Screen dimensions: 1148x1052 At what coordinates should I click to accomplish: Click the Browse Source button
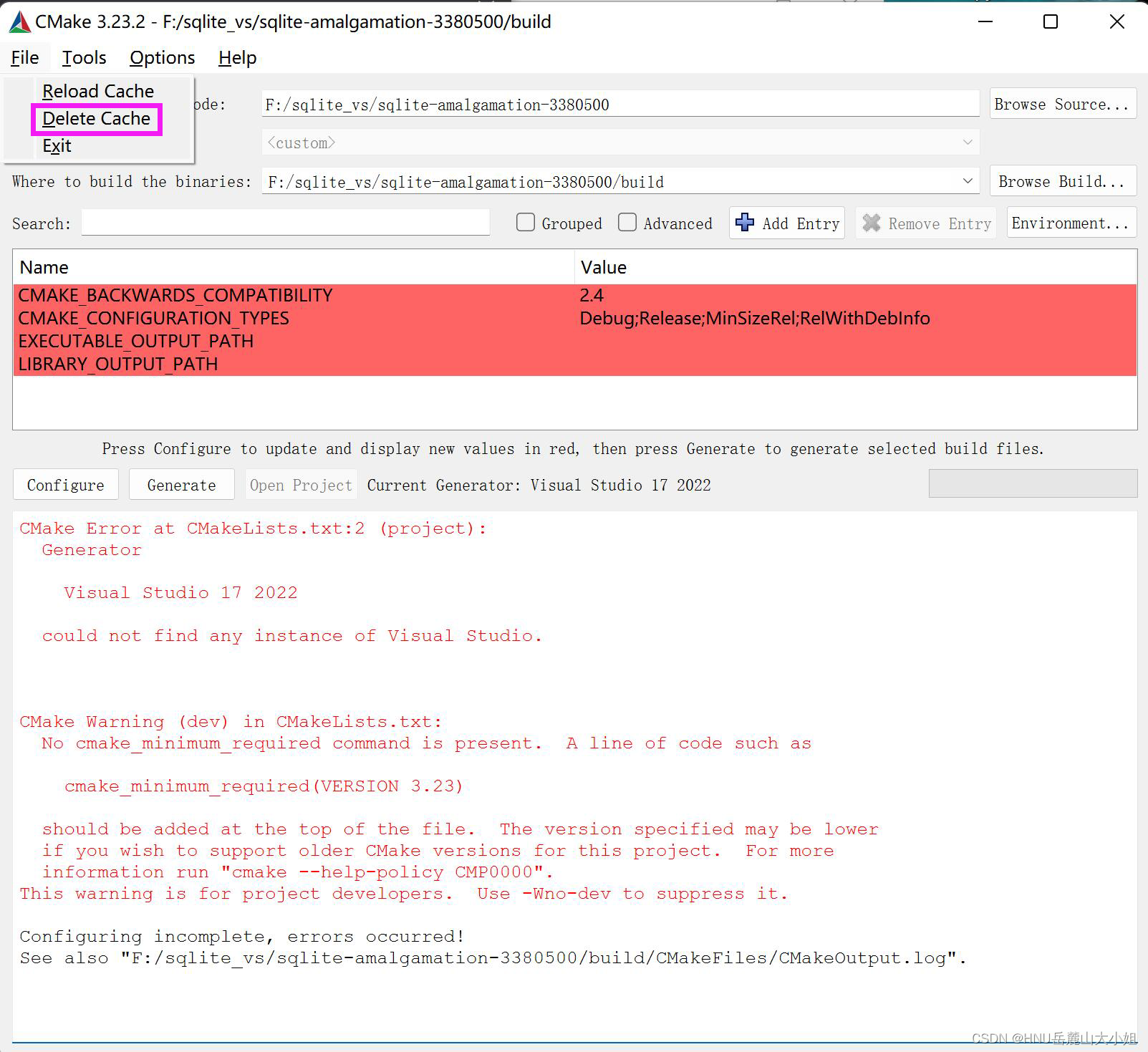[1063, 104]
